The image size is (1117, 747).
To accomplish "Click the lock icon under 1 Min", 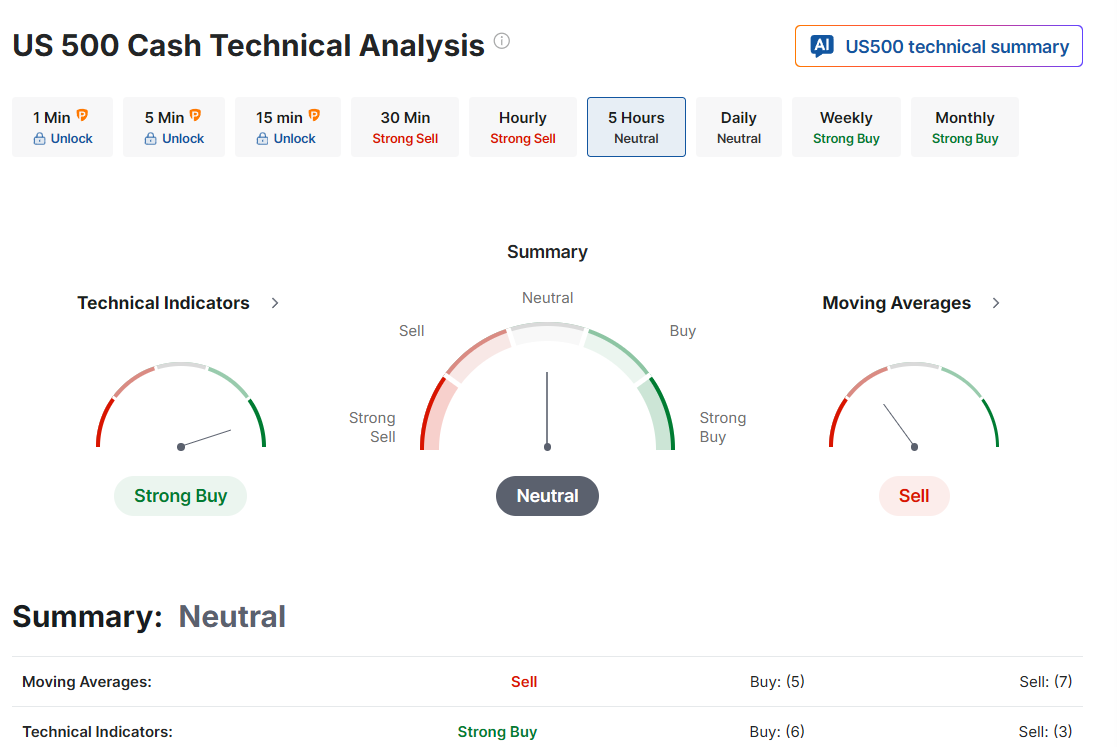I will coord(39,139).
